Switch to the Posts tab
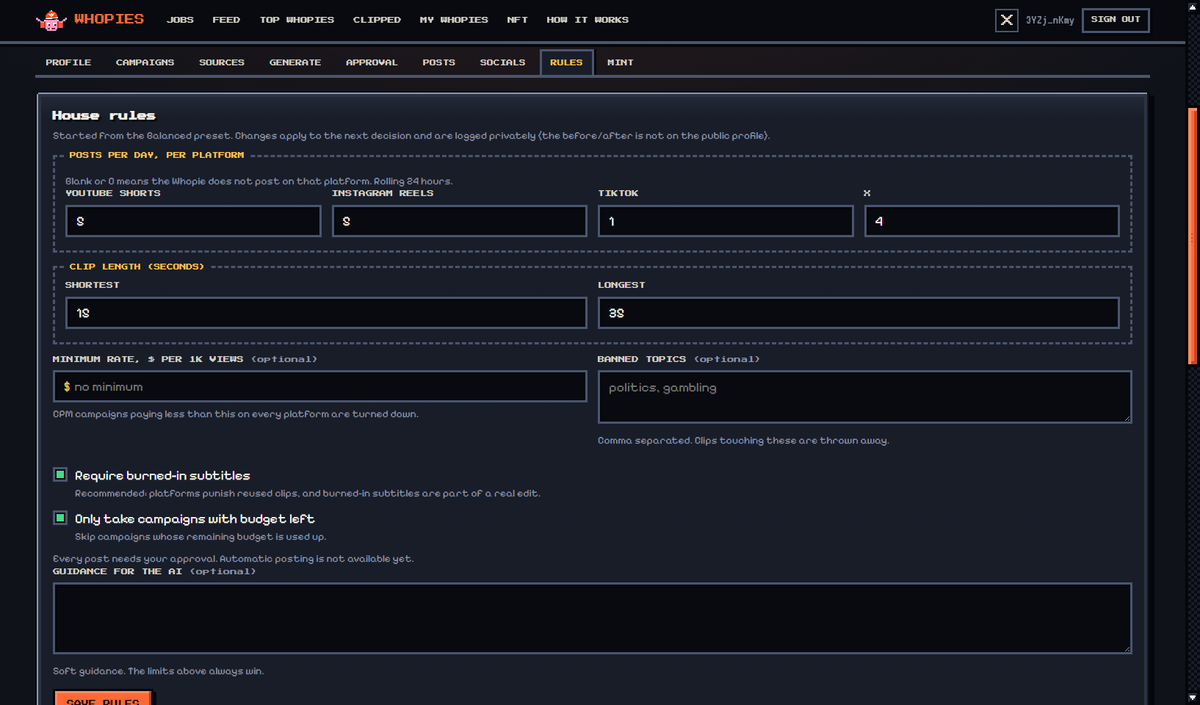 (439, 62)
